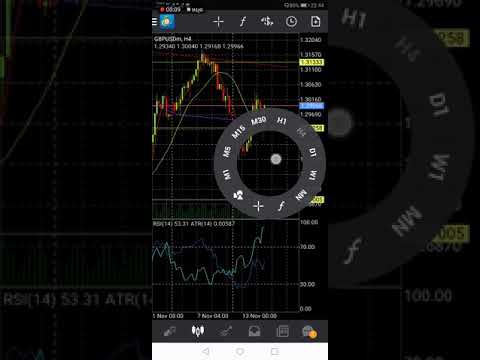
Task: Select D1 timeframe on radial menu
Action: point(312,152)
